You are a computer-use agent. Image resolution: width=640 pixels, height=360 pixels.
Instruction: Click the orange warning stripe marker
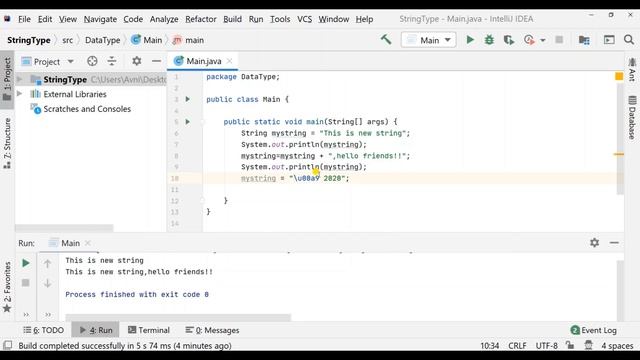click(619, 154)
